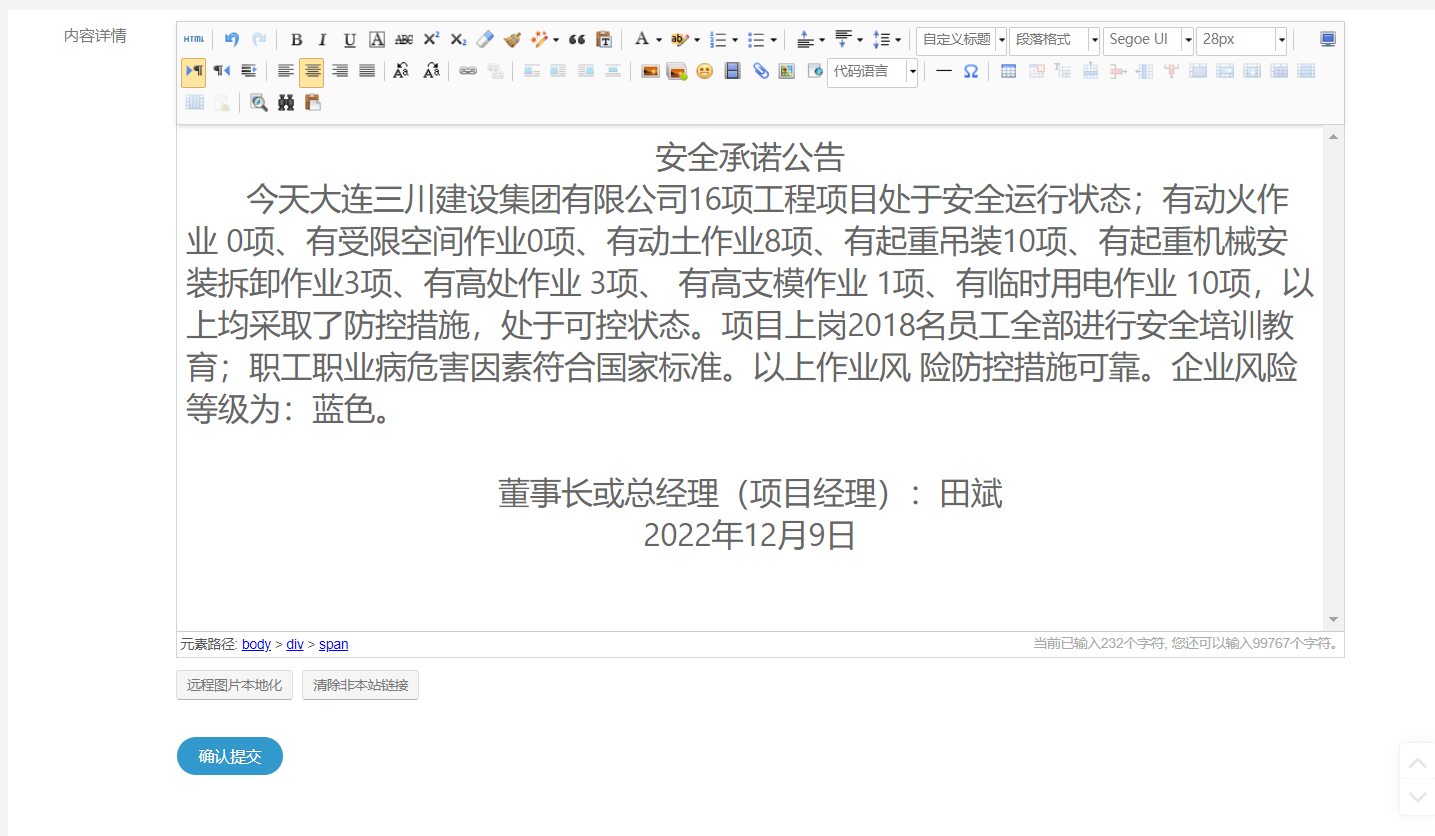Toggle first-line indent

(x=249, y=71)
